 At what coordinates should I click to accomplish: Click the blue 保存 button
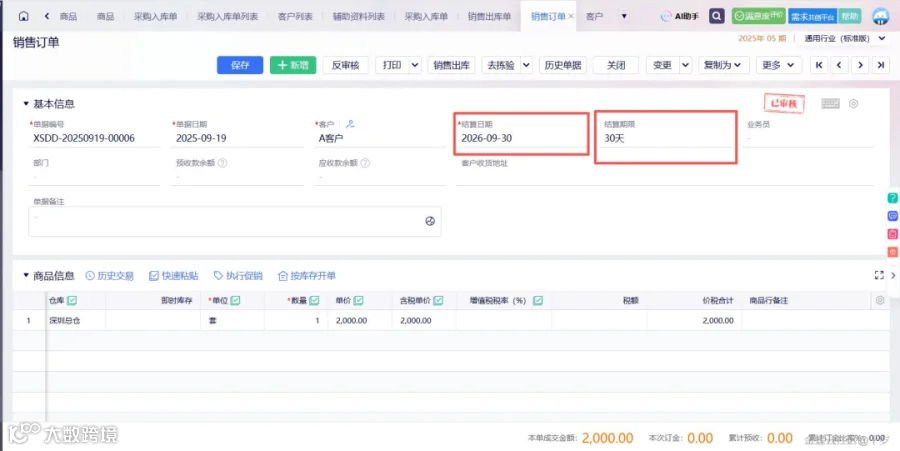(x=240, y=65)
